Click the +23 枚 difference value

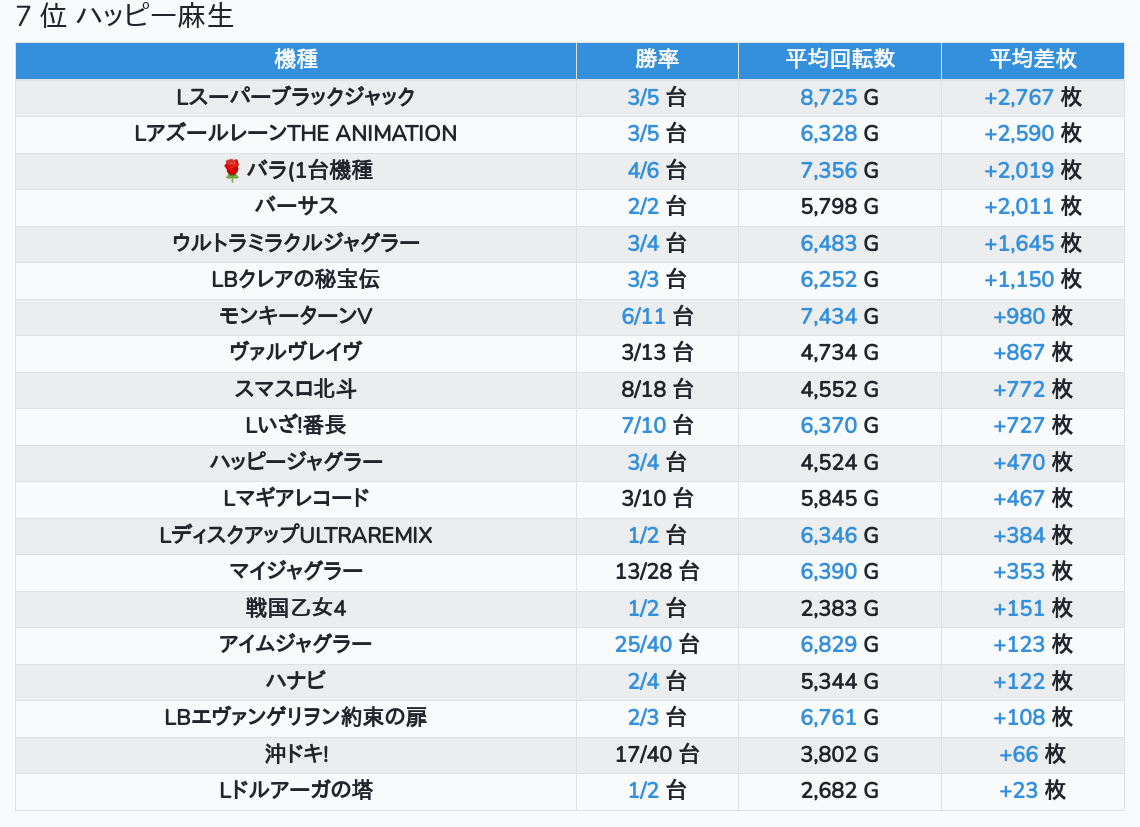(x=1032, y=791)
